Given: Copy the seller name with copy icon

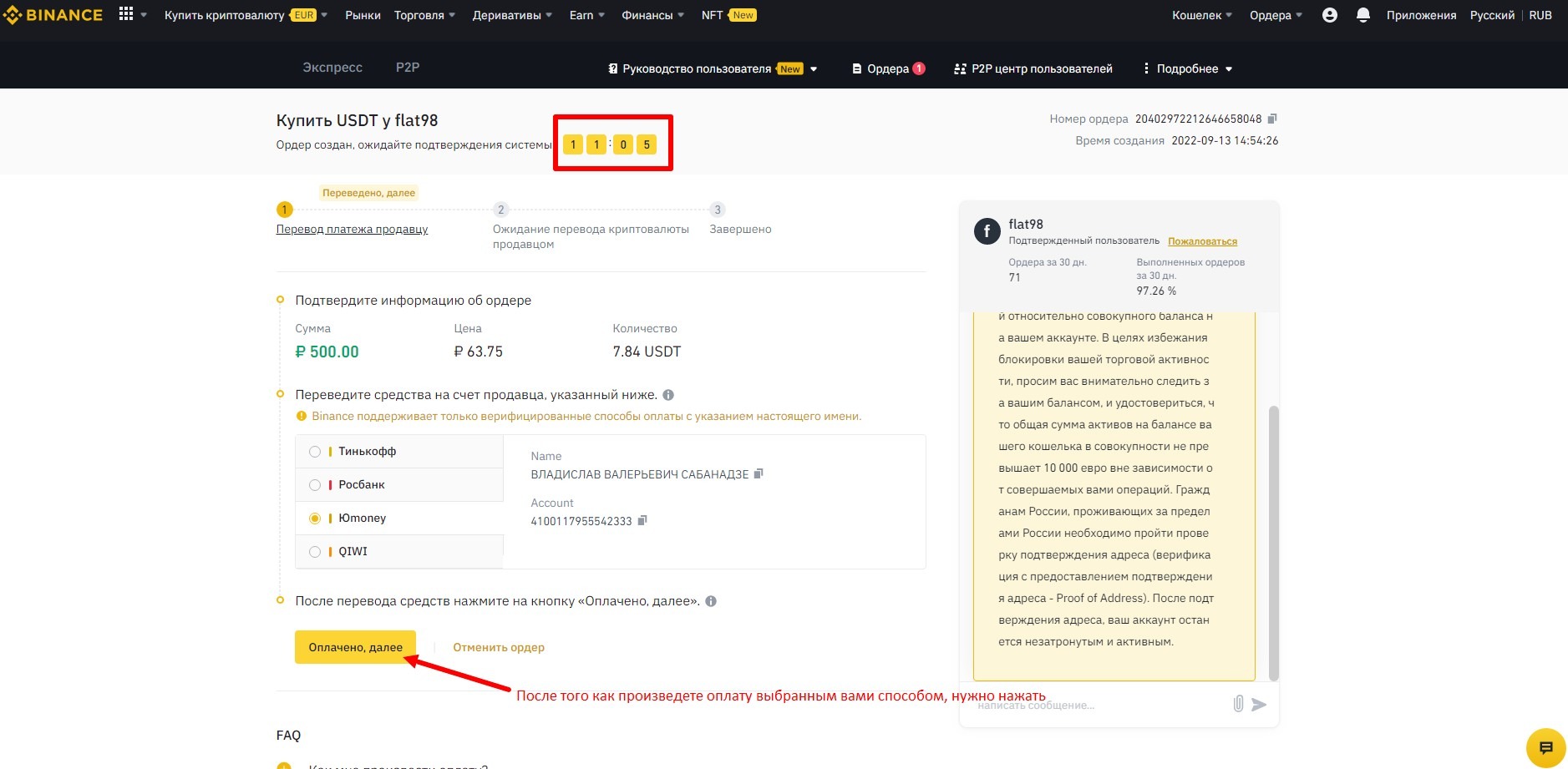Looking at the screenshot, I should (x=759, y=473).
